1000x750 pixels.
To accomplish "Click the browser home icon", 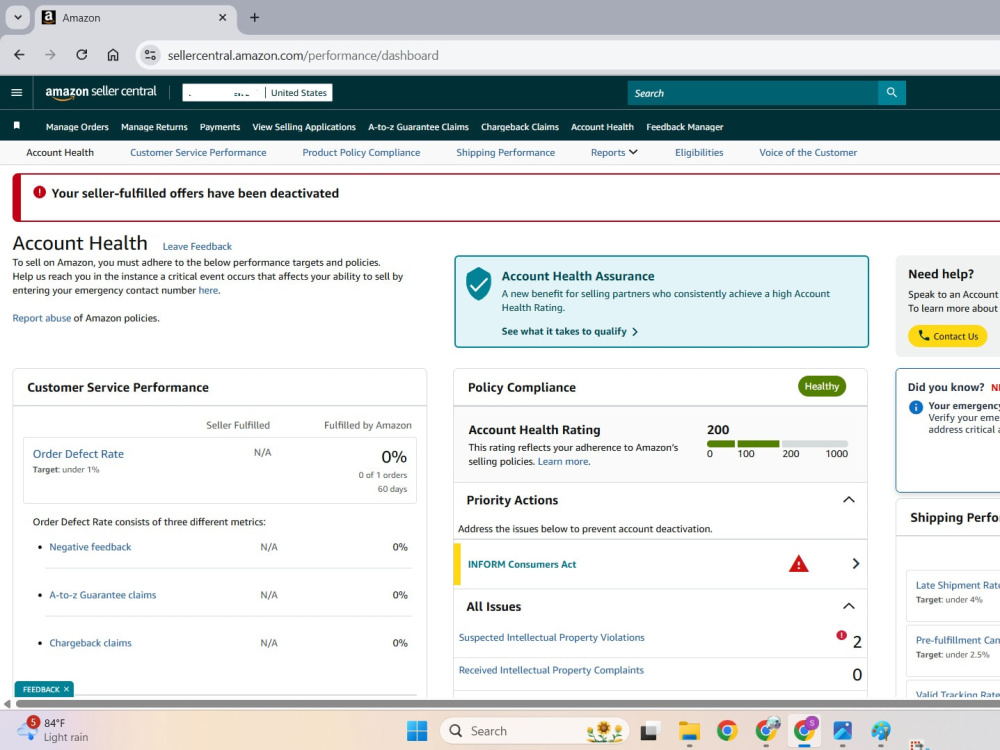I will pyautogui.click(x=113, y=55).
